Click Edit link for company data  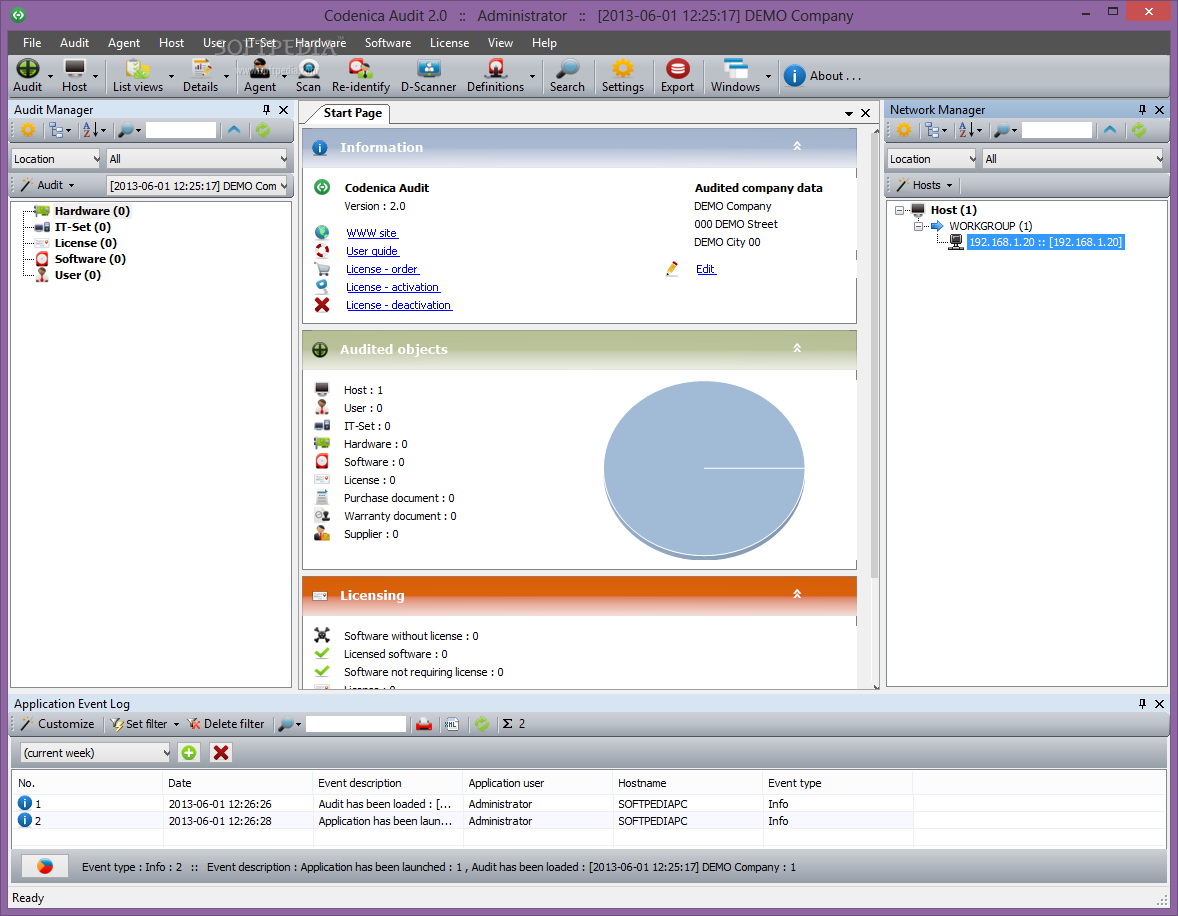pyautogui.click(x=705, y=269)
